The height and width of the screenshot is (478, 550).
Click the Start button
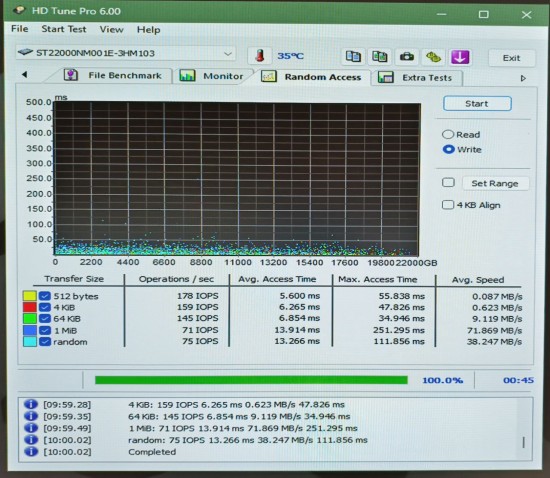coord(477,103)
